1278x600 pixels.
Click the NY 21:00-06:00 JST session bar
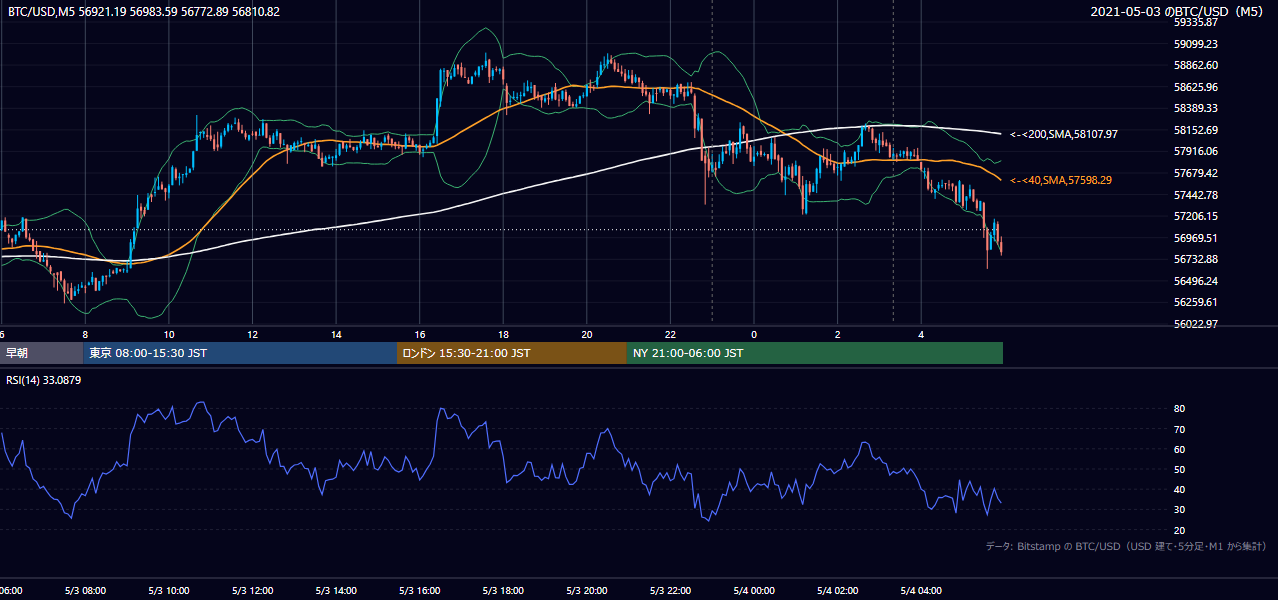(815, 353)
